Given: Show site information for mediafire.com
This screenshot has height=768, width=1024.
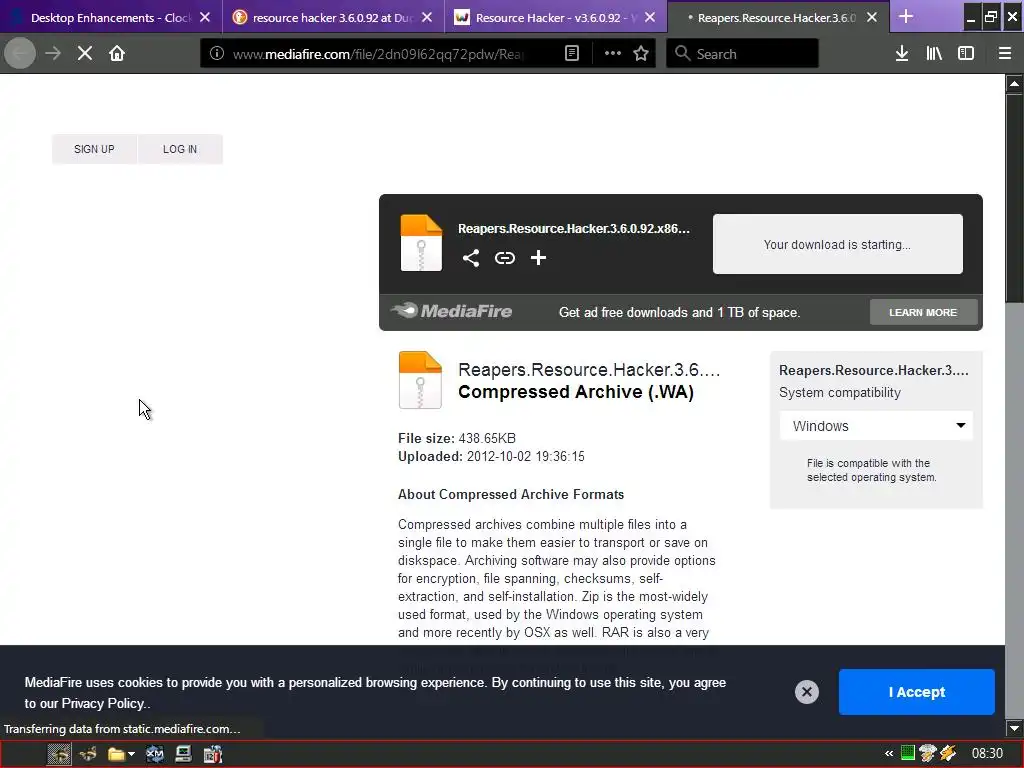Looking at the screenshot, I should click(217, 54).
